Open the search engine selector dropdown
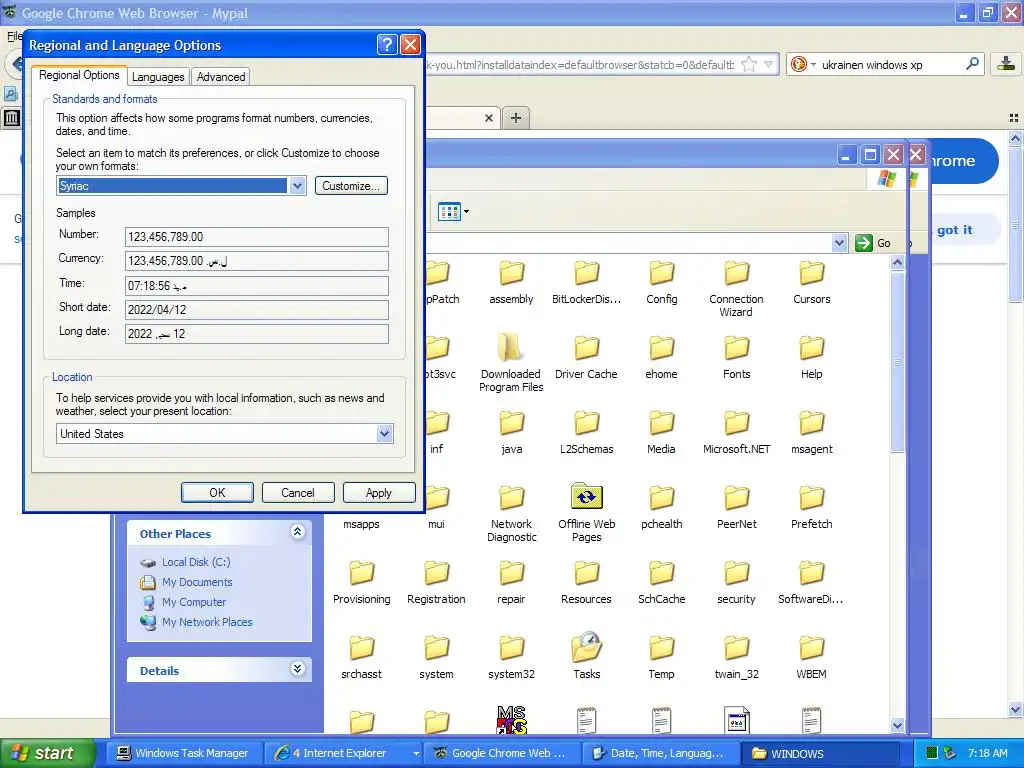This screenshot has width=1024, height=768. point(803,64)
